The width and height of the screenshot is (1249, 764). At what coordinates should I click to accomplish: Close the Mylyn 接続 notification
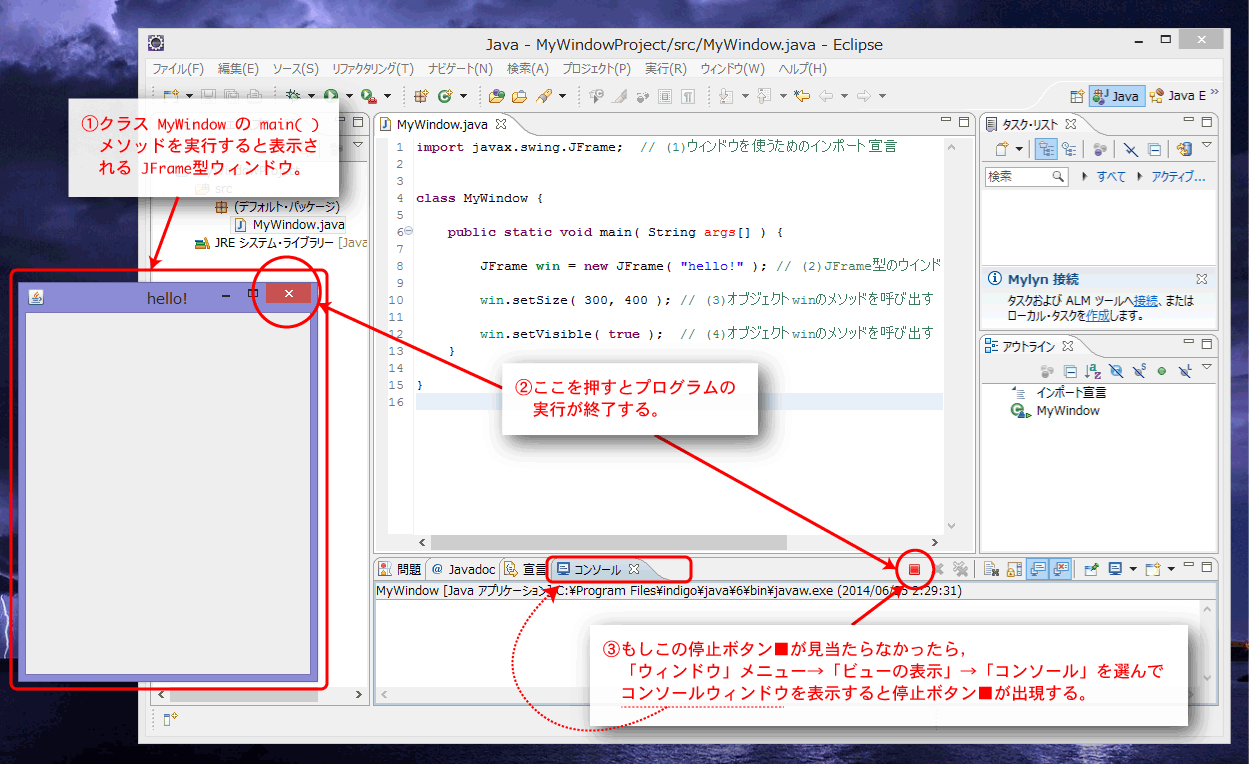[1201, 279]
